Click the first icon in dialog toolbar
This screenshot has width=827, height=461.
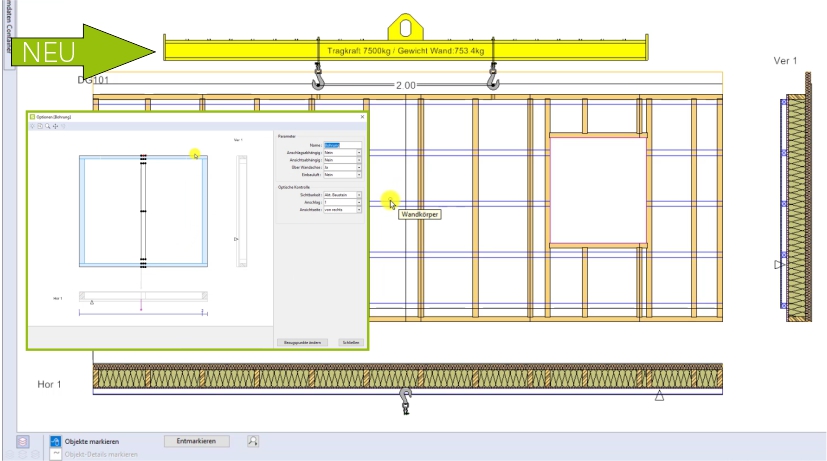click(32, 127)
